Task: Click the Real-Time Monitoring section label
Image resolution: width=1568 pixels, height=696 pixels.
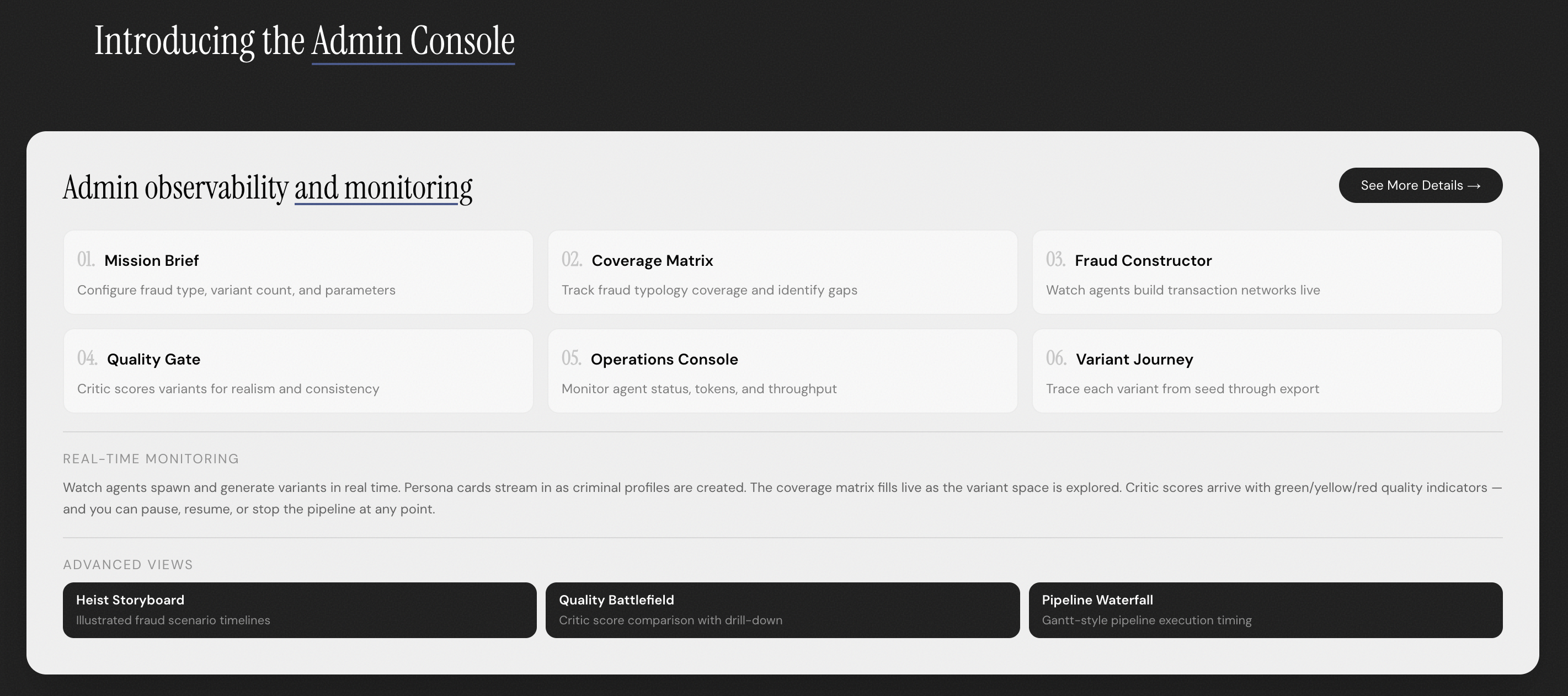Action: 151,459
